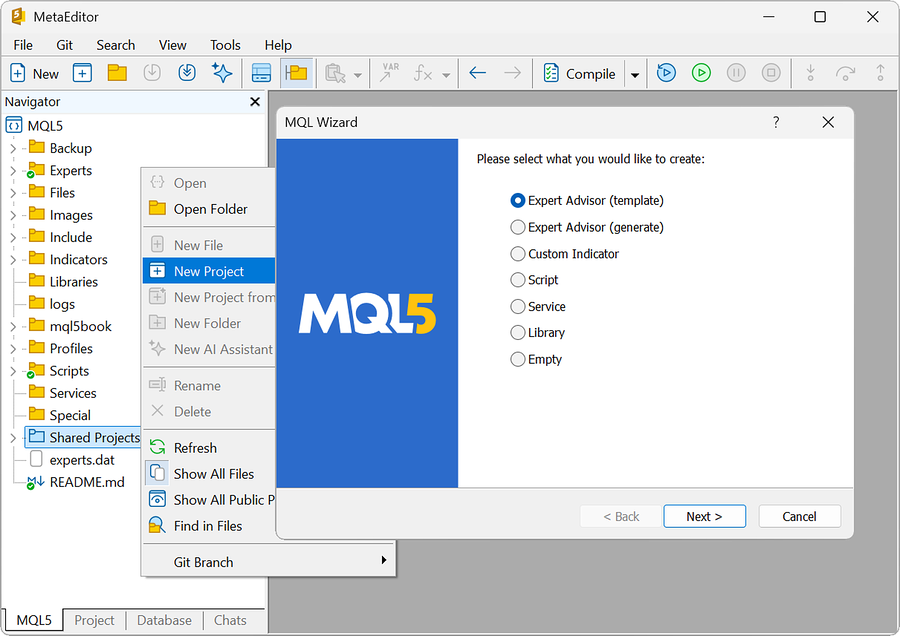The width and height of the screenshot is (900, 636).
Task: Expand the Shared Projects folder
Action: pyautogui.click(x=13, y=438)
